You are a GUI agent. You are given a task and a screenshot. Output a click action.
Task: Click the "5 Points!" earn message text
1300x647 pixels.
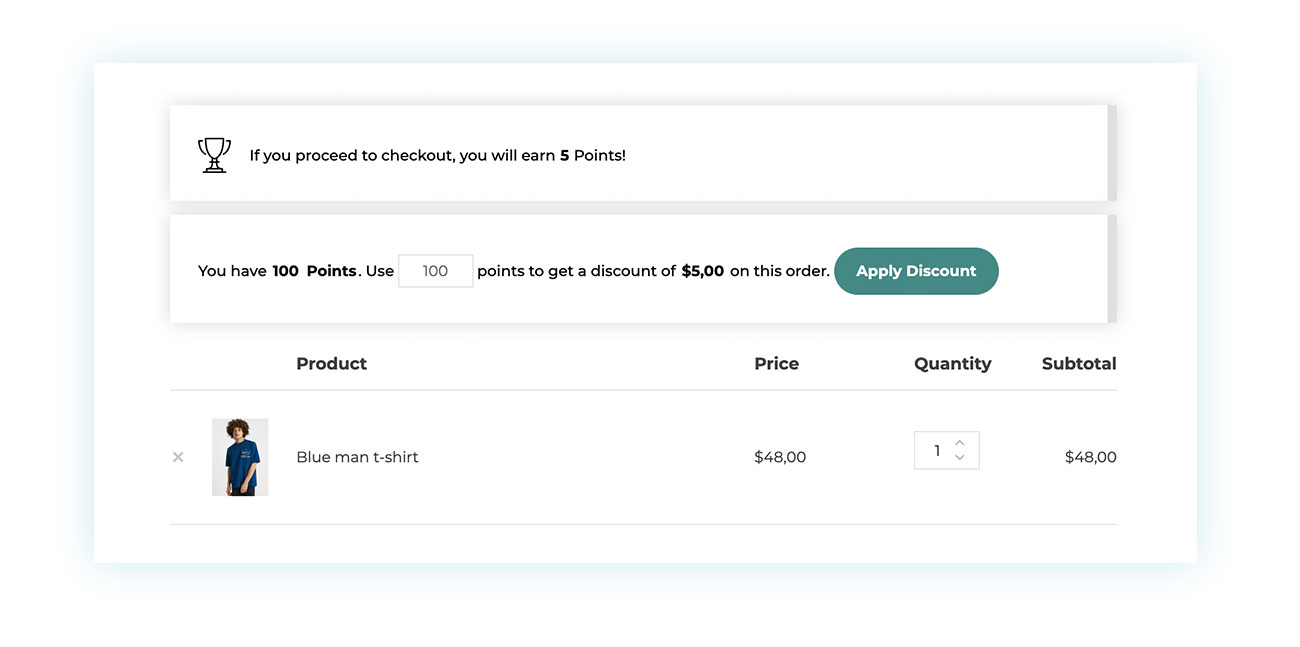pyautogui.click(x=593, y=156)
